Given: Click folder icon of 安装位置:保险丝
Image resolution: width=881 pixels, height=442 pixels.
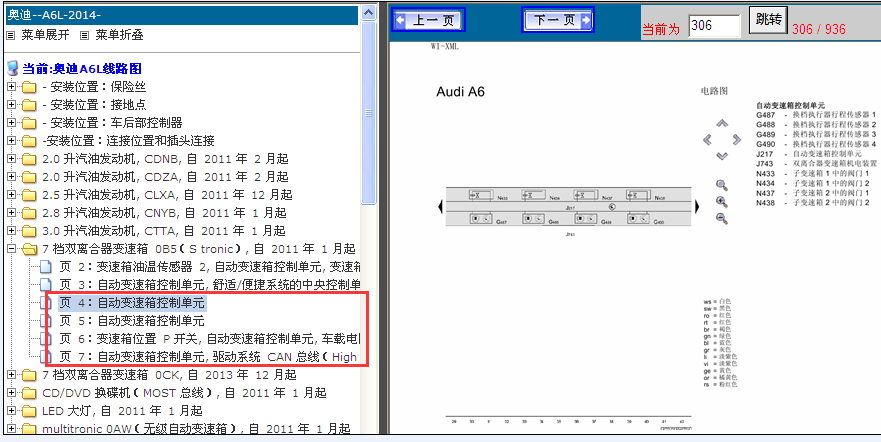Looking at the screenshot, I should 29,87.
